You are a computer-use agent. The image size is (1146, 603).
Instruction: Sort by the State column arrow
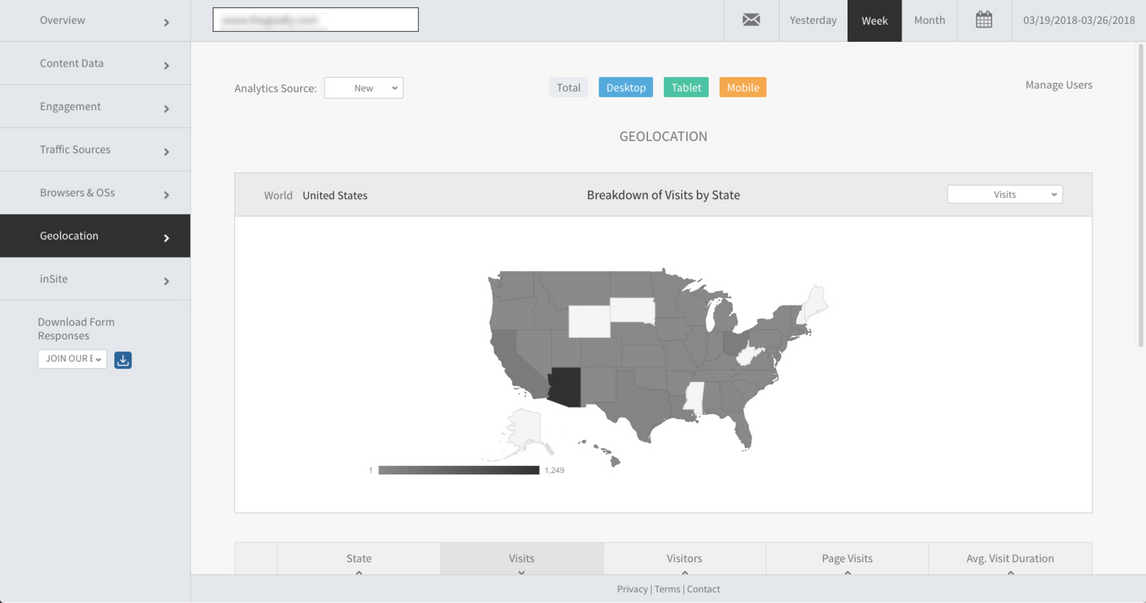point(359,572)
